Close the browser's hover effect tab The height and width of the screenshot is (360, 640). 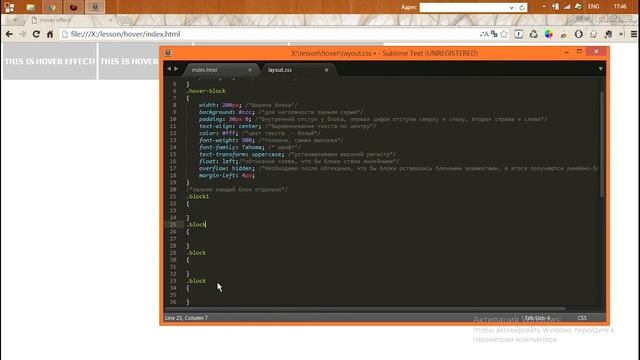coord(110,20)
